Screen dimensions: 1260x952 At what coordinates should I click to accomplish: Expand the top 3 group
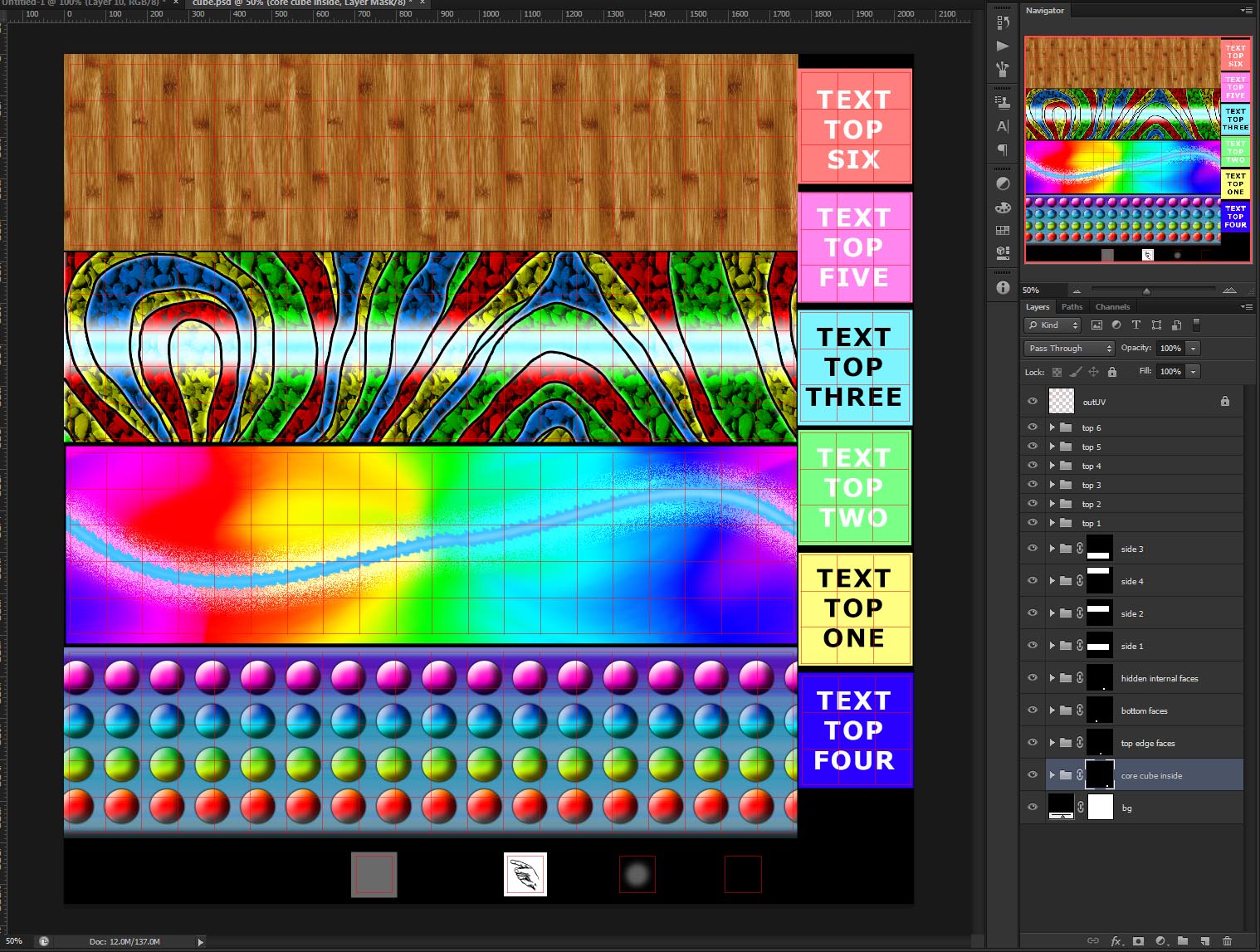click(x=1052, y=485)
